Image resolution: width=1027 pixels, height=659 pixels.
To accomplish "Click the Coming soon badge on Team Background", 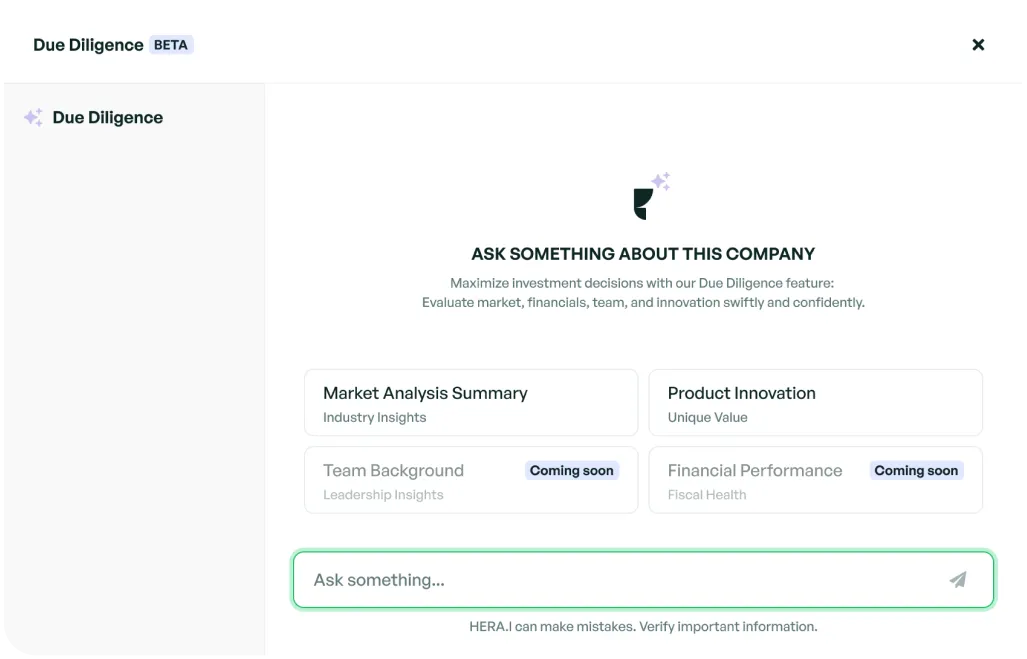I will pos(572,470).
